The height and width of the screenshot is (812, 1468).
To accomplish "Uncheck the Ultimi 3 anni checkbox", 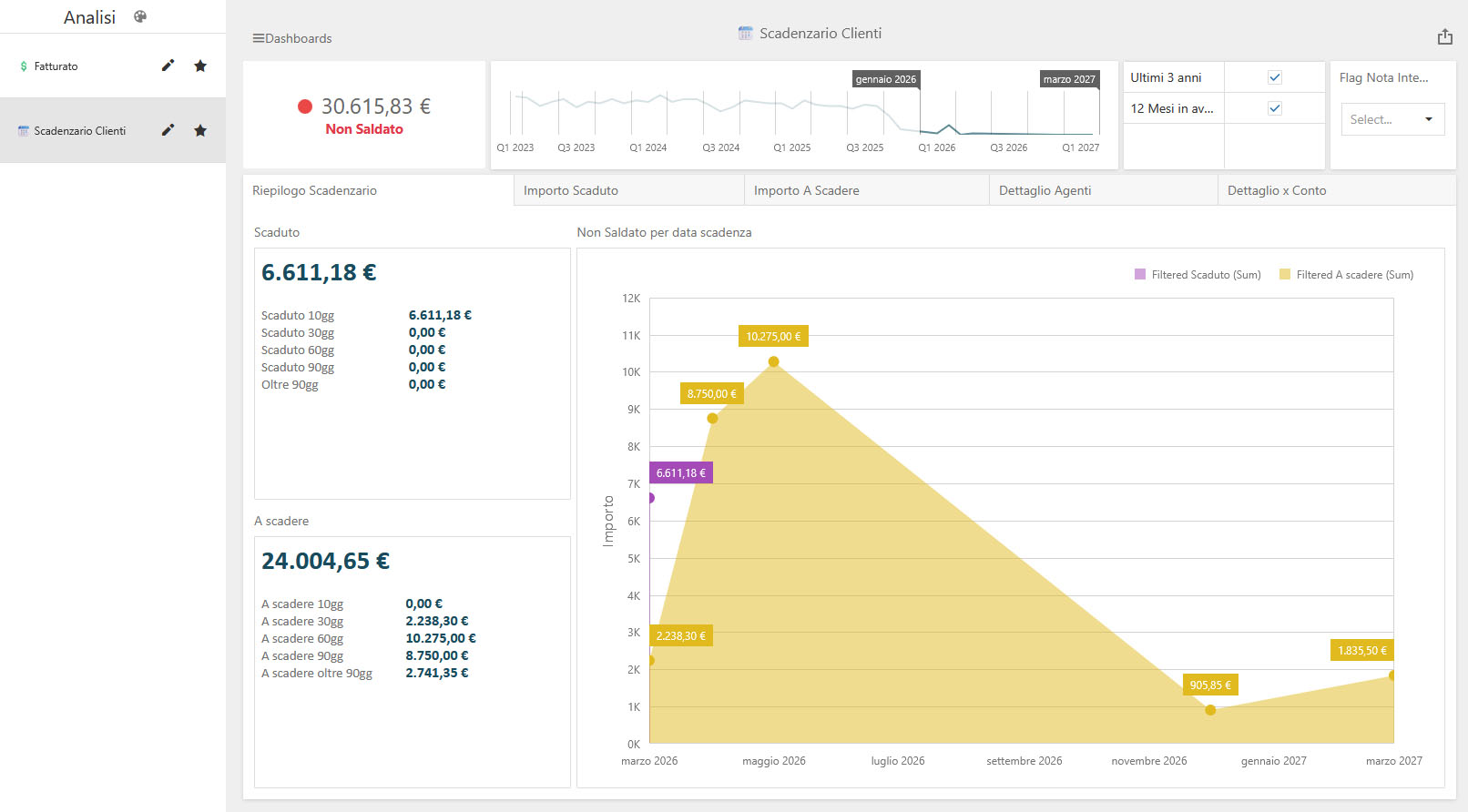I will [1275, 77].
